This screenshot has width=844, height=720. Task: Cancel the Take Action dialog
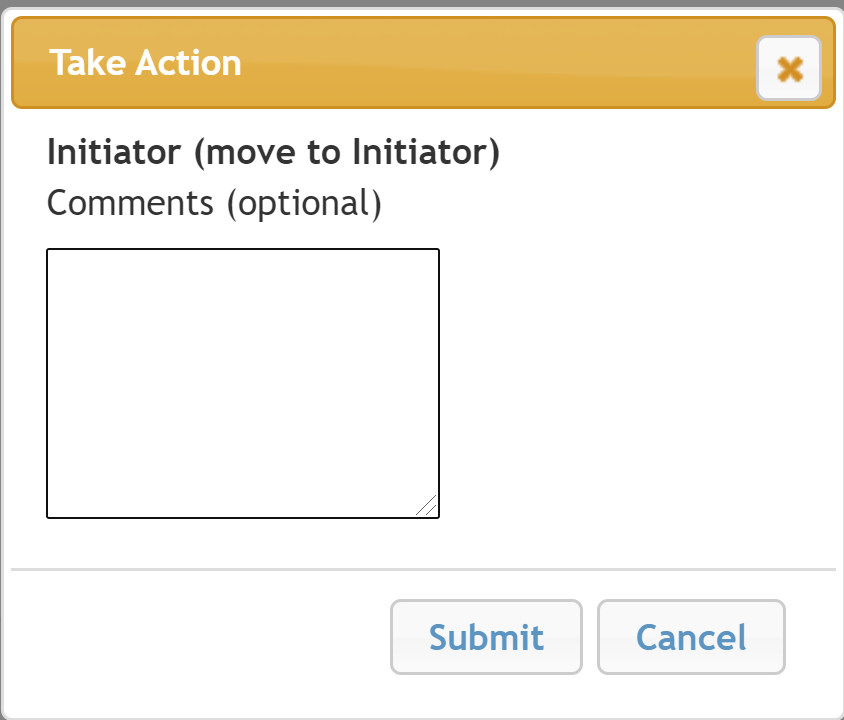[691, 637]
